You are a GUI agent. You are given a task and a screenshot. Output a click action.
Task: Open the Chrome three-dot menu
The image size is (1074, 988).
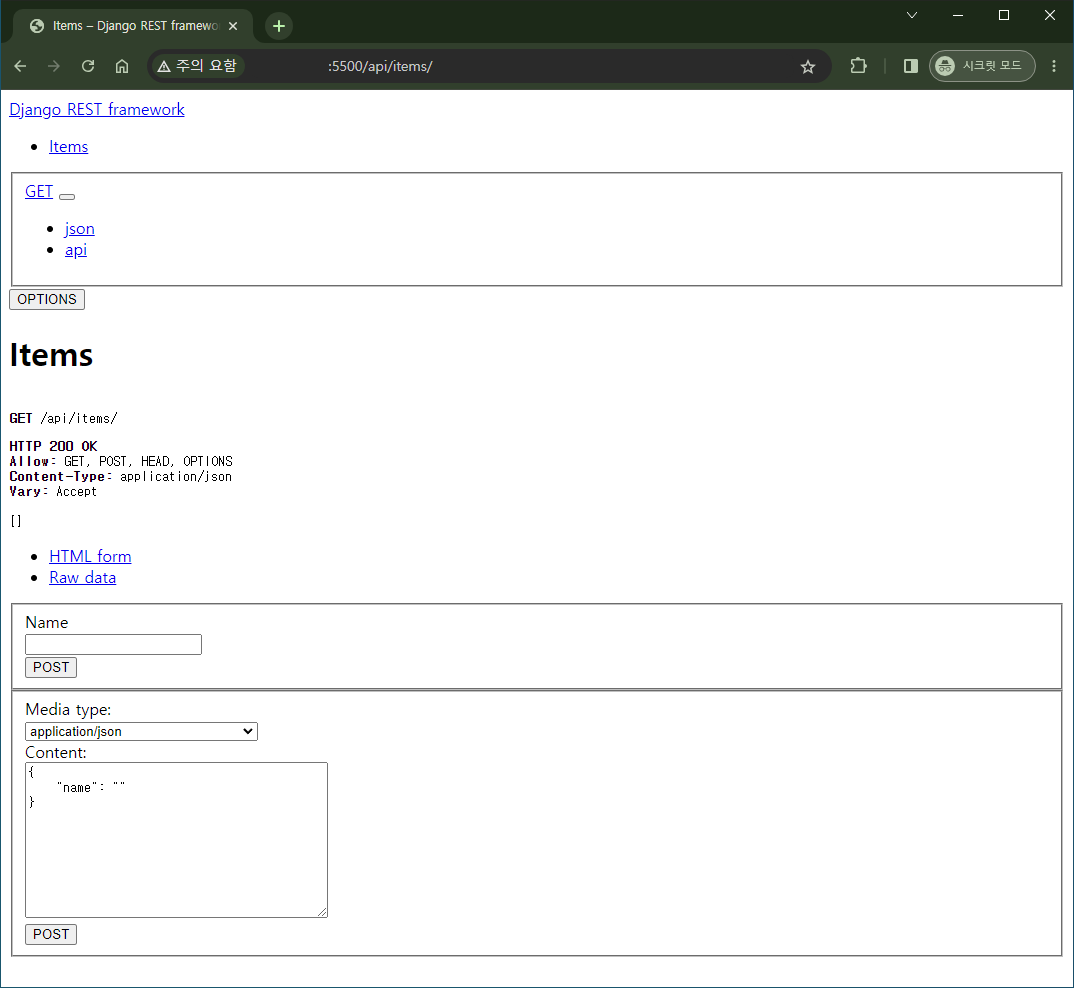coord(1054,66)
